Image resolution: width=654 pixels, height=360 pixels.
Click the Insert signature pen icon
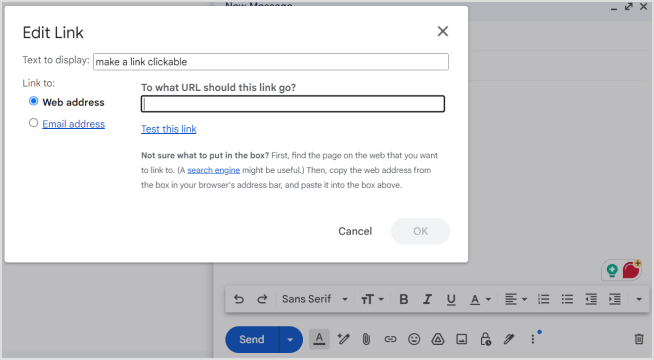pyautogui.click(x=509, y=339)
